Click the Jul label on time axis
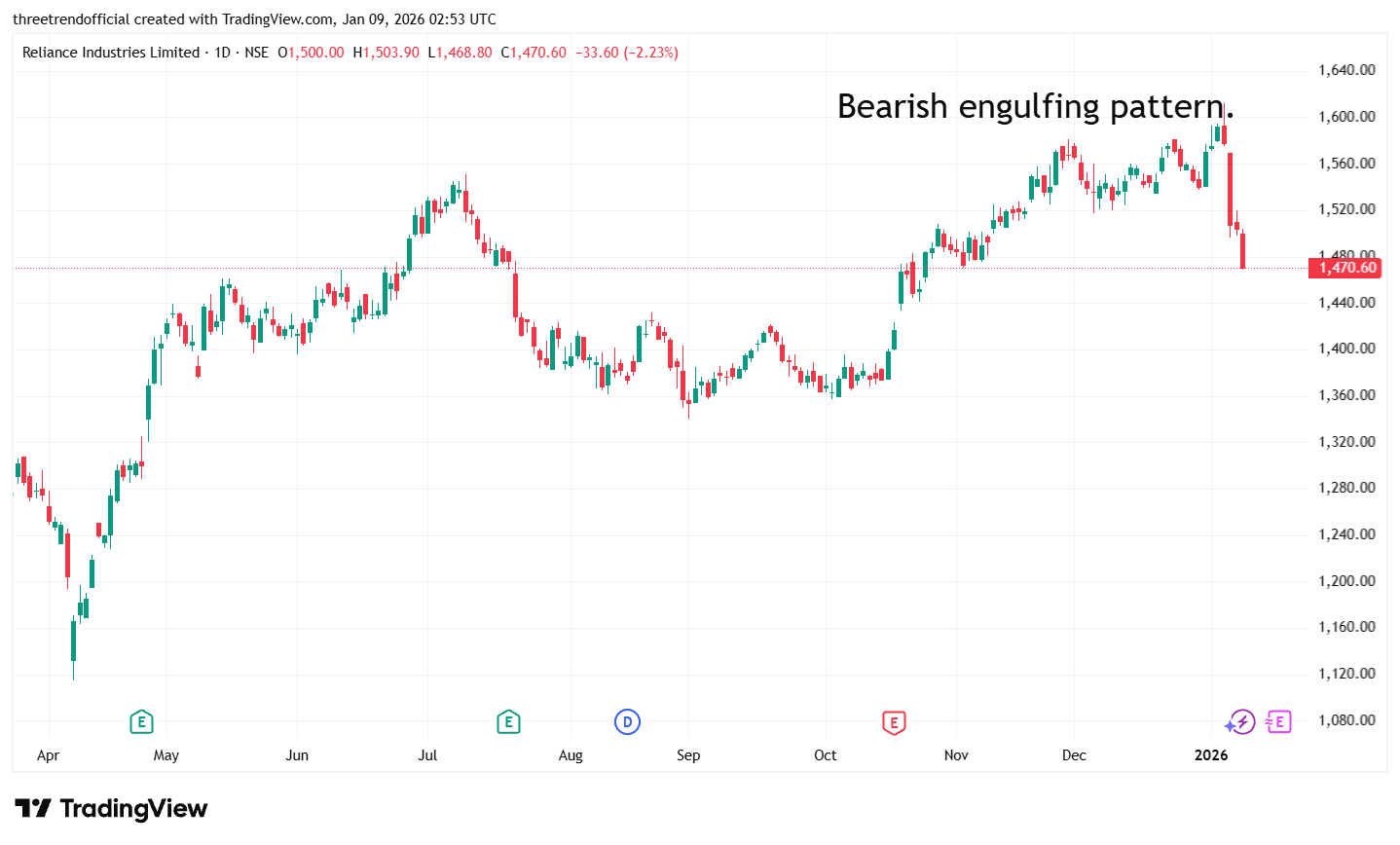The width and height of the screenshot is (1400, 845). [427, 755]
